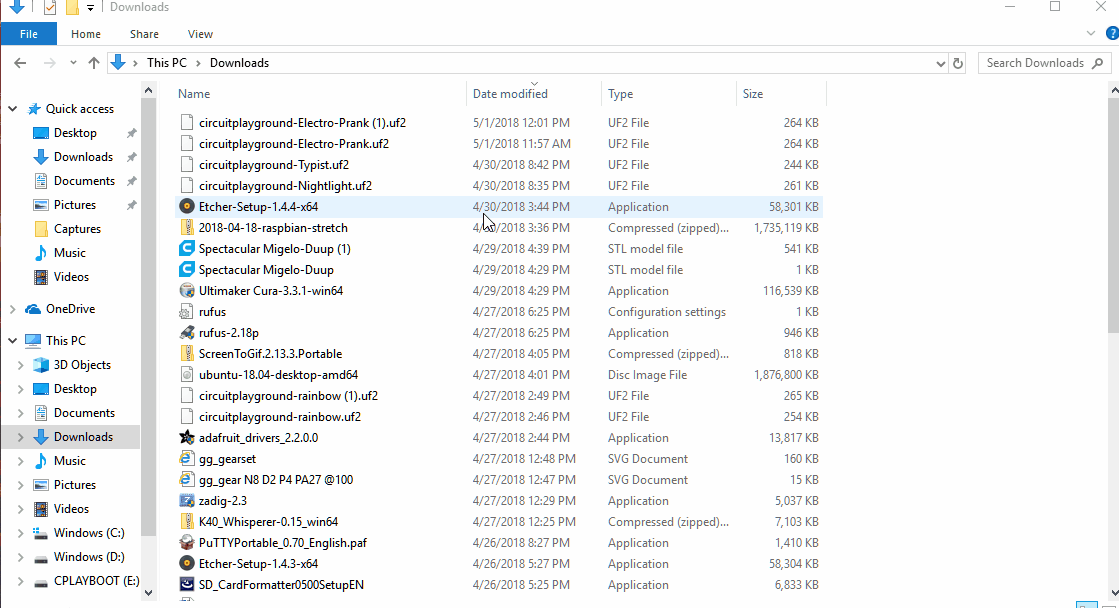Click the 2018-04-18-raspbian-stretch zip folder icon
1119x608 pixels.
(x=186, y=228)
